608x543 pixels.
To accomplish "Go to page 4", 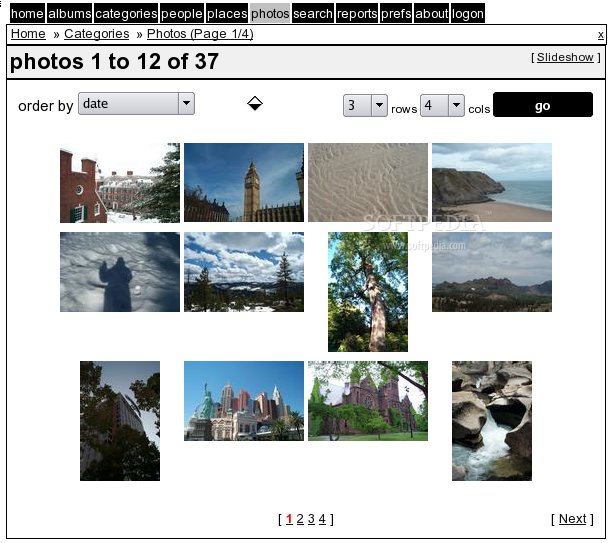I will click(322, 519).
